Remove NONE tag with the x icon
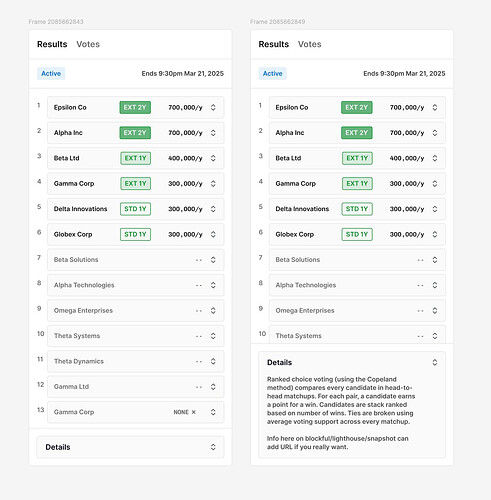Image resolution: width=491 pixels, height=500 pixels. (194, 412)
